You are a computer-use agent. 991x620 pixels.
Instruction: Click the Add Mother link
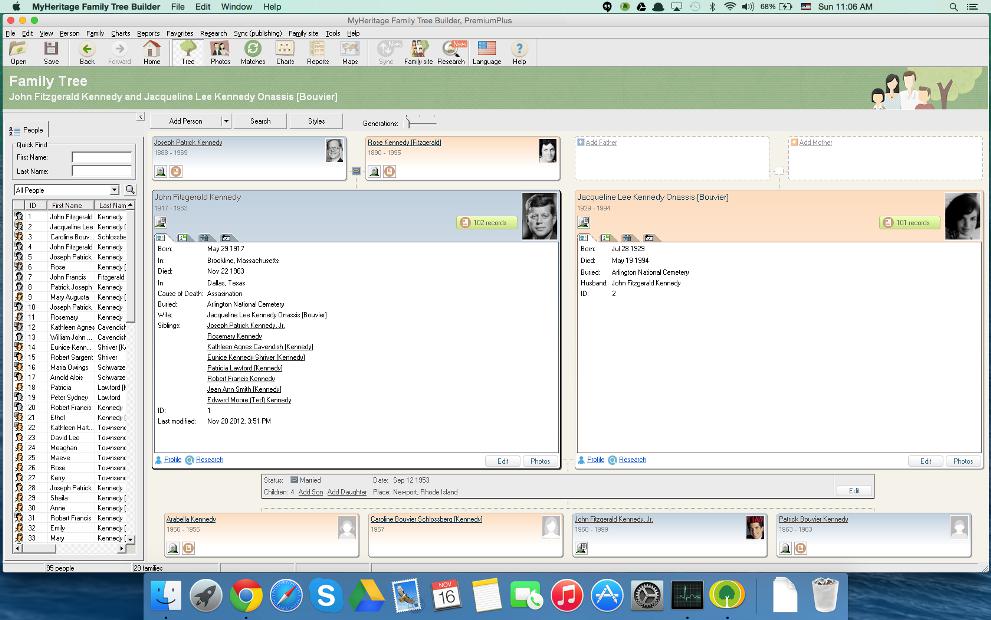click(x=815, y=142)
